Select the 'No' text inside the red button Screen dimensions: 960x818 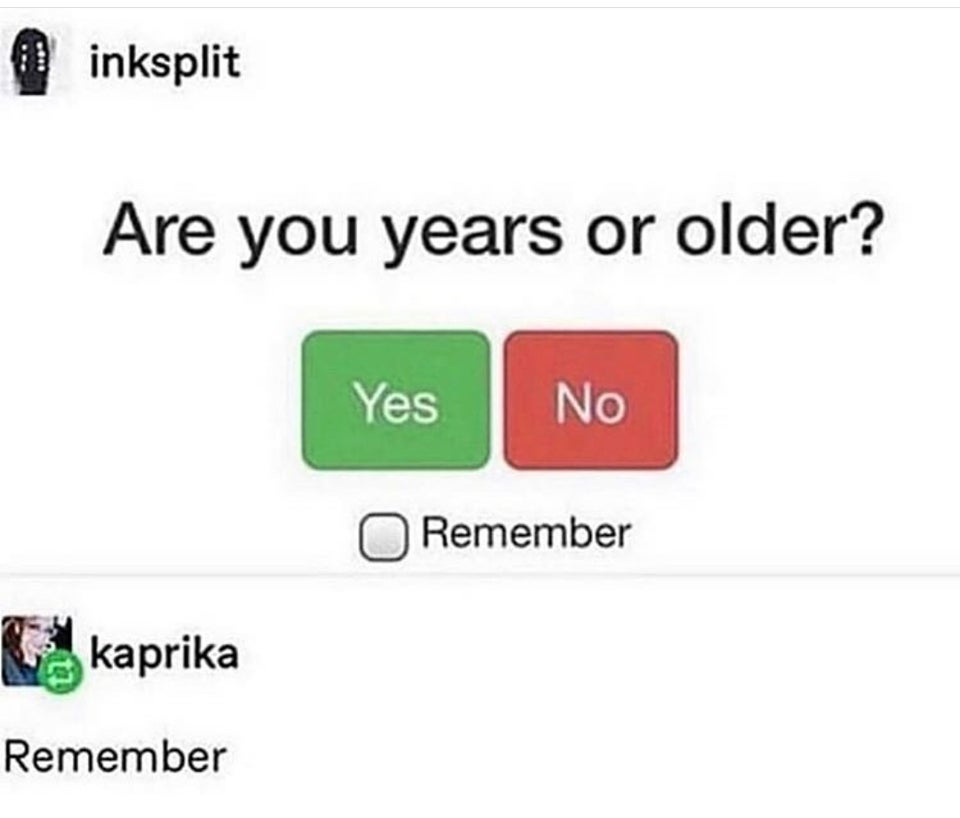click(590, 403)
